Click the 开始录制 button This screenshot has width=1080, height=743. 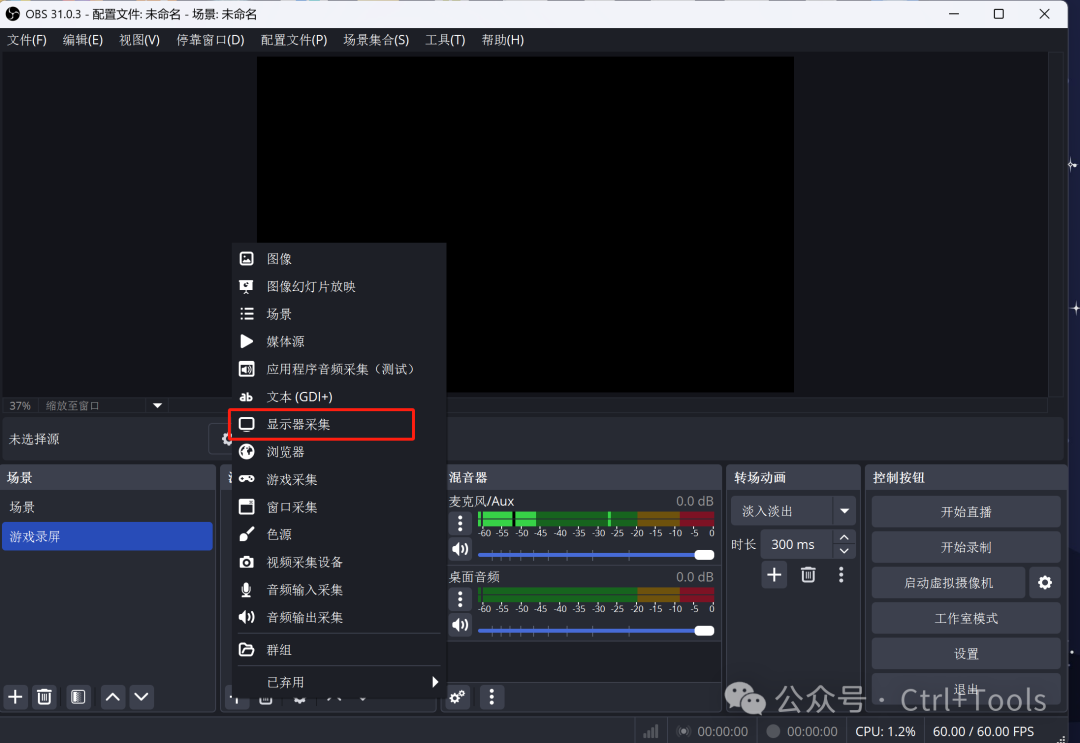965,547
